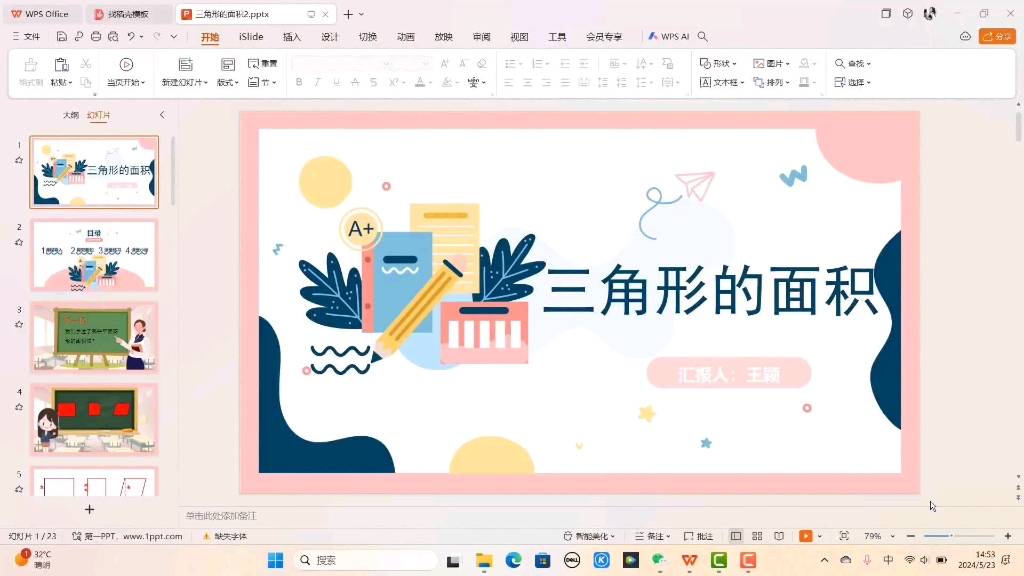Open the font color dropdown arrow
This screenshot has width=1024, height=576.
pyautogui.click(x=430, y=81)
